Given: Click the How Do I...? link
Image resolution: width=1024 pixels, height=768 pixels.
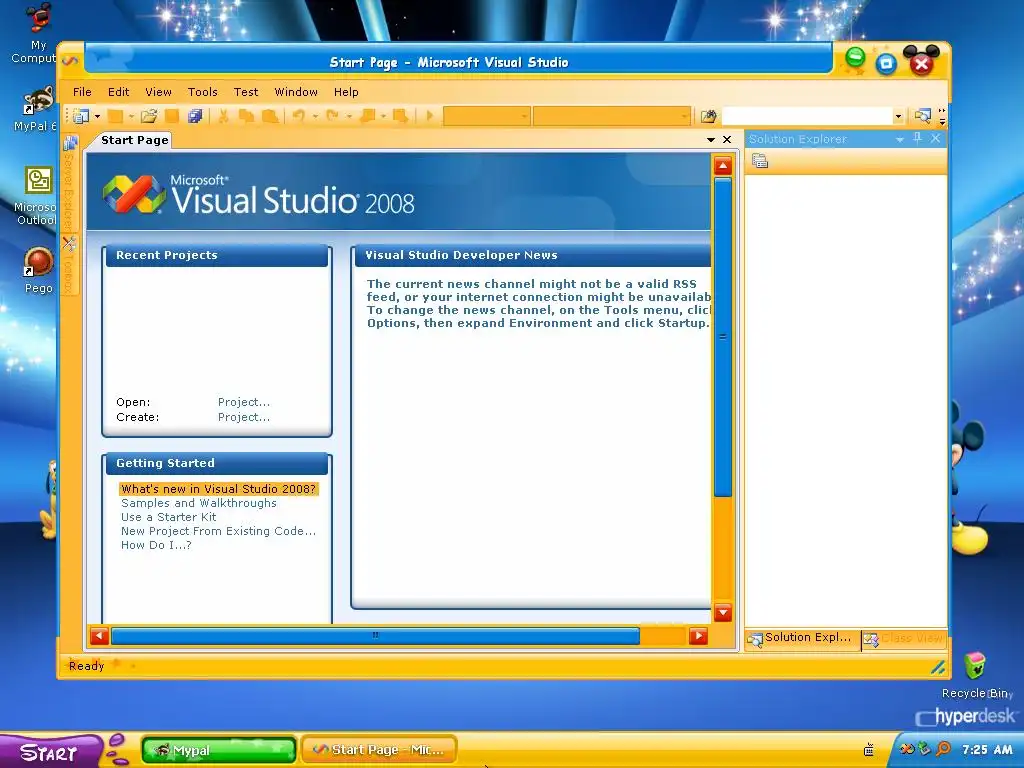Looking at the screenshot, I should [x=156, y=545].
